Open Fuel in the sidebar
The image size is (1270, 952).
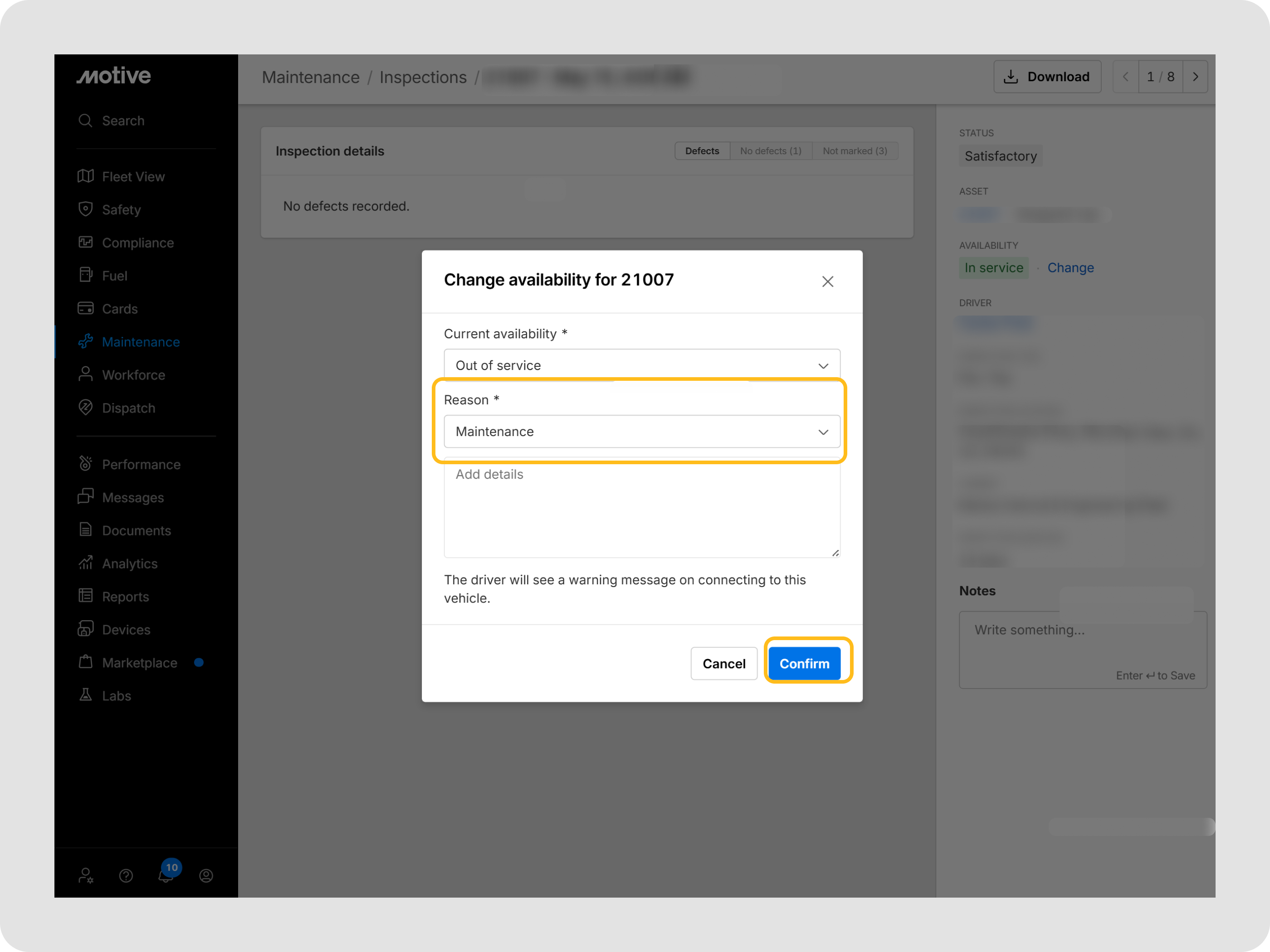pyautogui.click(x=114, y=276)
